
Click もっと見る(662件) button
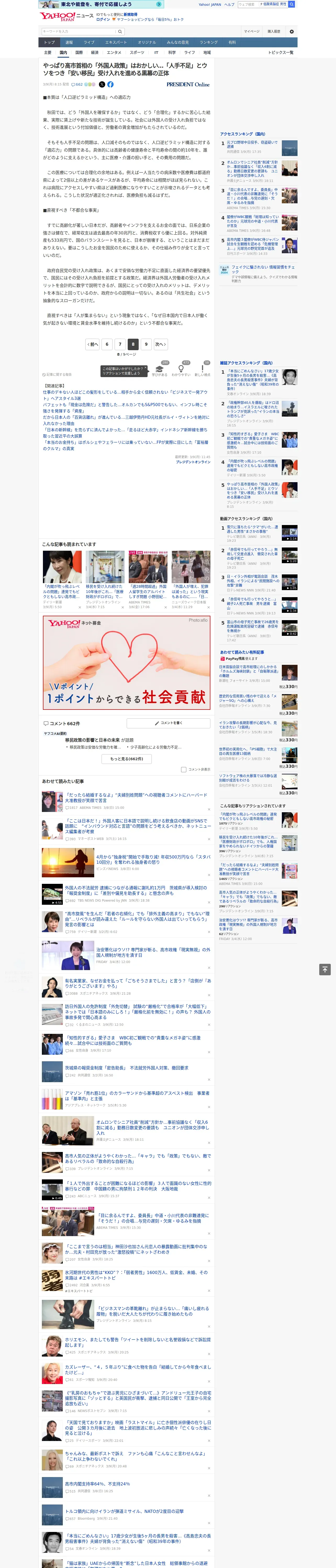[x=127, y=759]
